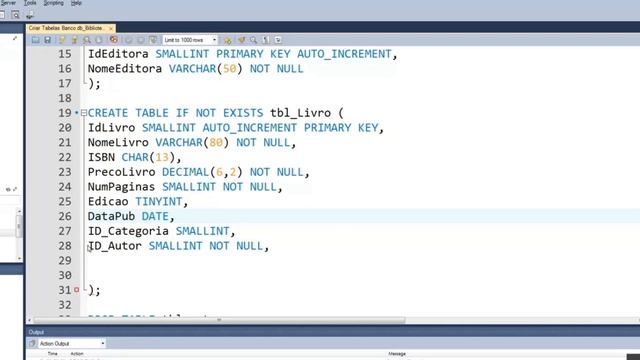Click the value 80 in VARCHAR on line 21
Screen dimensions: 640x360
[216, 142]
